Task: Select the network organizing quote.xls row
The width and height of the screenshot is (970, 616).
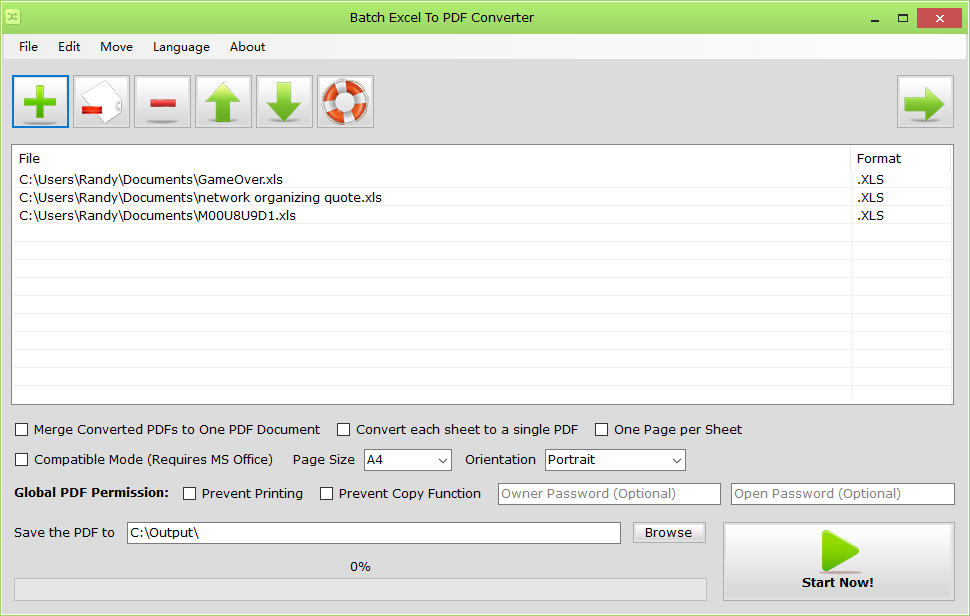Action: pyautogui.click(x=482, y=197)
